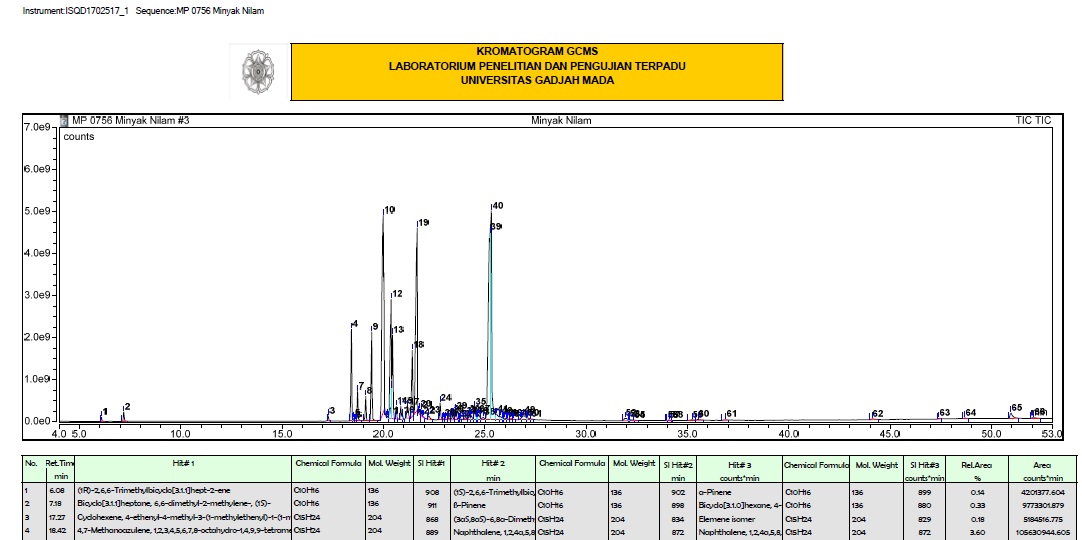1082x540 pixels.
Task: Click the 'Minyak Nilam' chromatogram center title
Action: click(561, 121)
